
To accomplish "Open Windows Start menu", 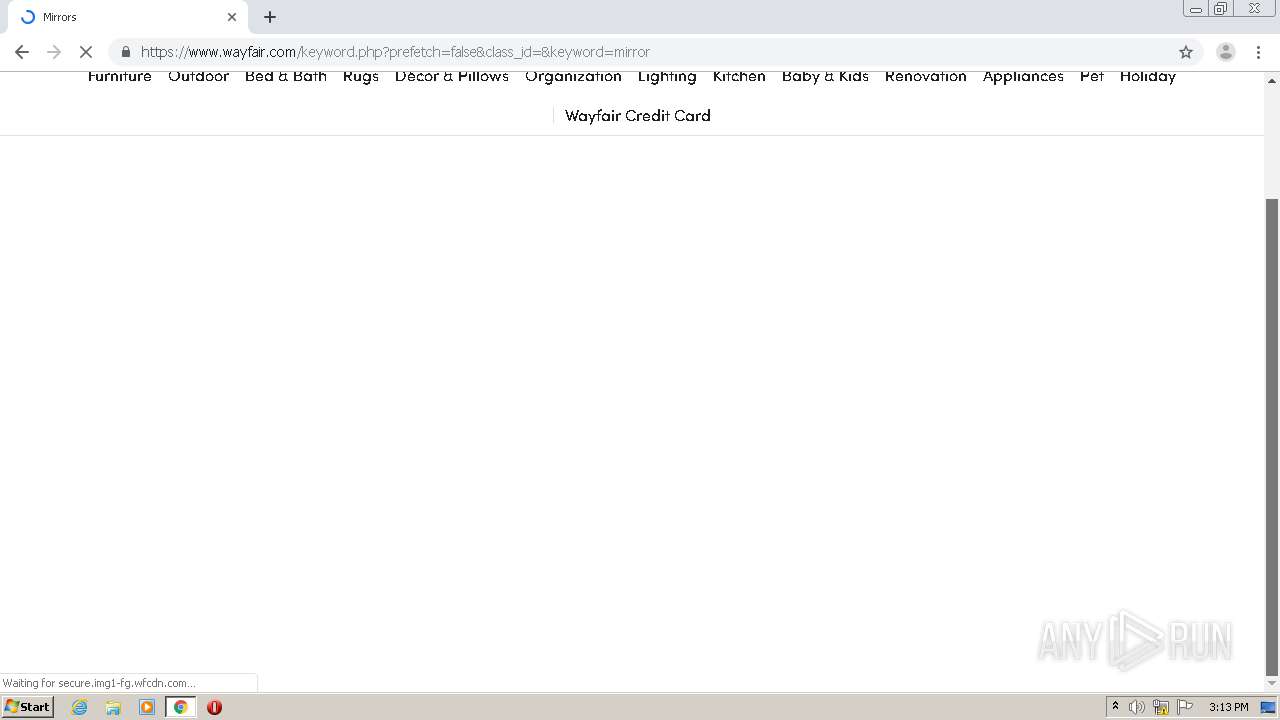I will click(x=28, y=707).
